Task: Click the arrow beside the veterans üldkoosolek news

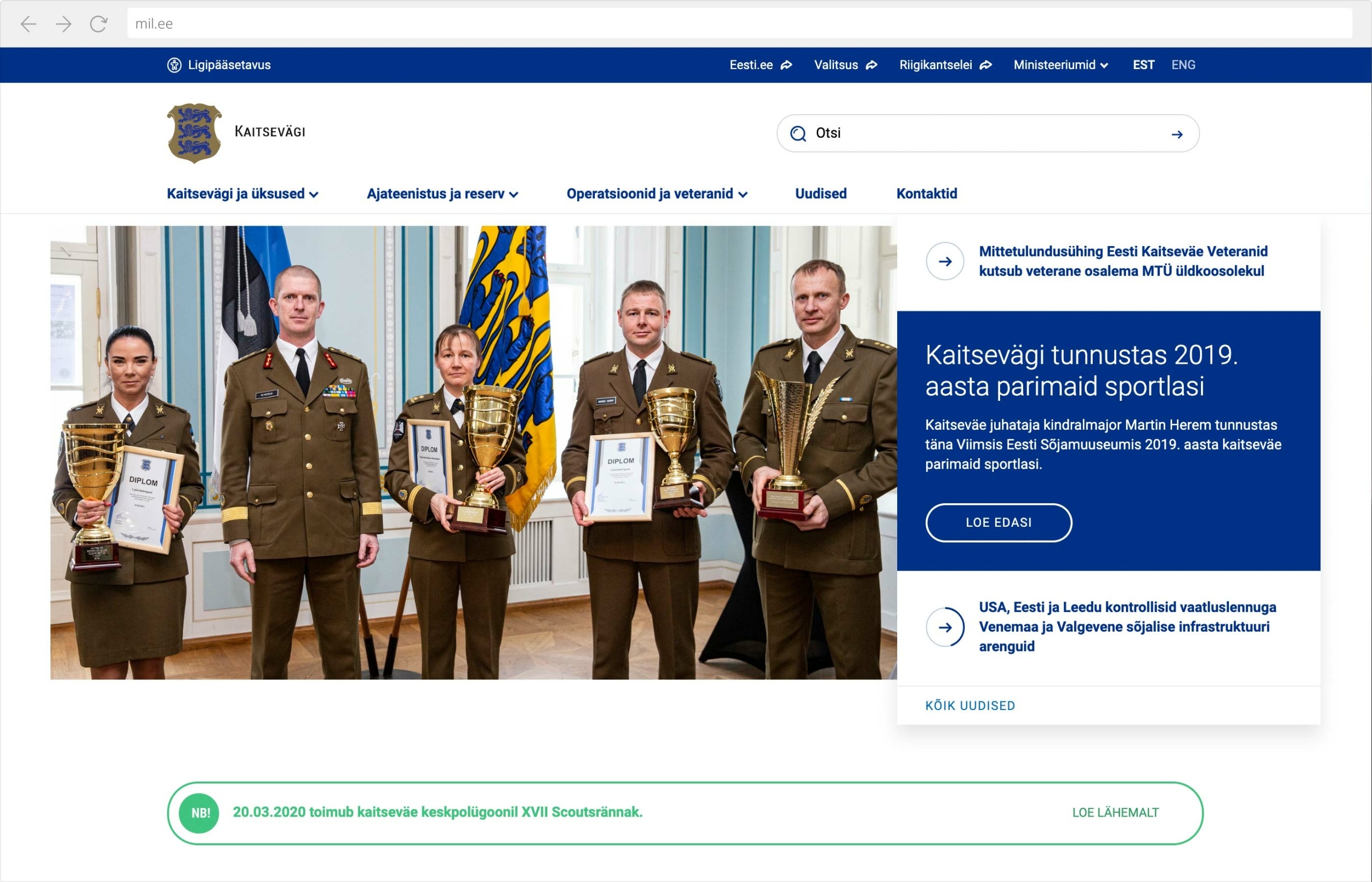Action: pyautogui.click(x=945, y=261)
